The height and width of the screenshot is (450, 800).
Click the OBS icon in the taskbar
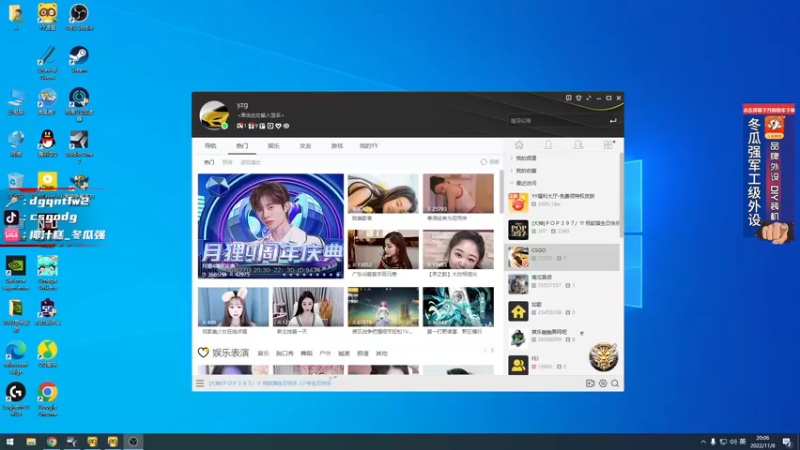[x=133, y=442]
